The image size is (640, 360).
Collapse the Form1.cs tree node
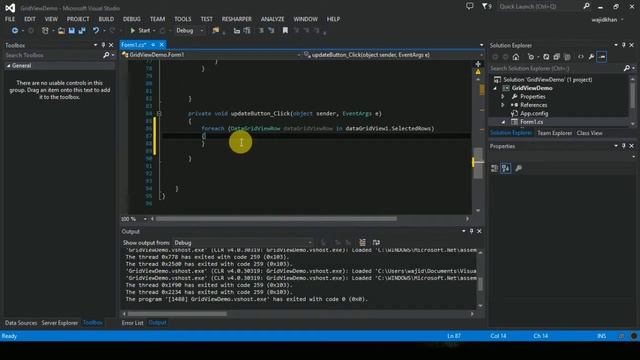(503, 122)
